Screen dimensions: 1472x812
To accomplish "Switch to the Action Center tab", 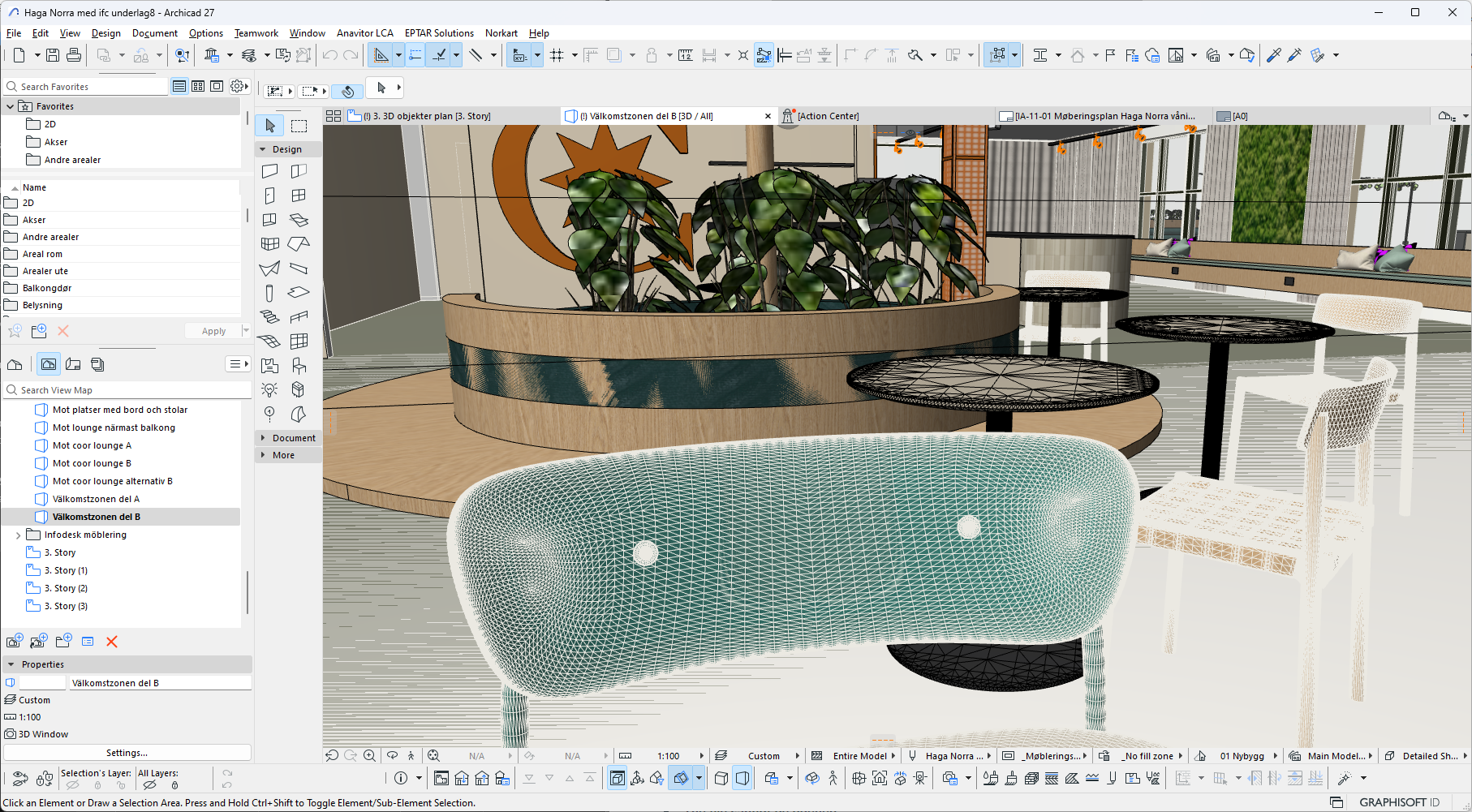I will (x=828, y=116).
